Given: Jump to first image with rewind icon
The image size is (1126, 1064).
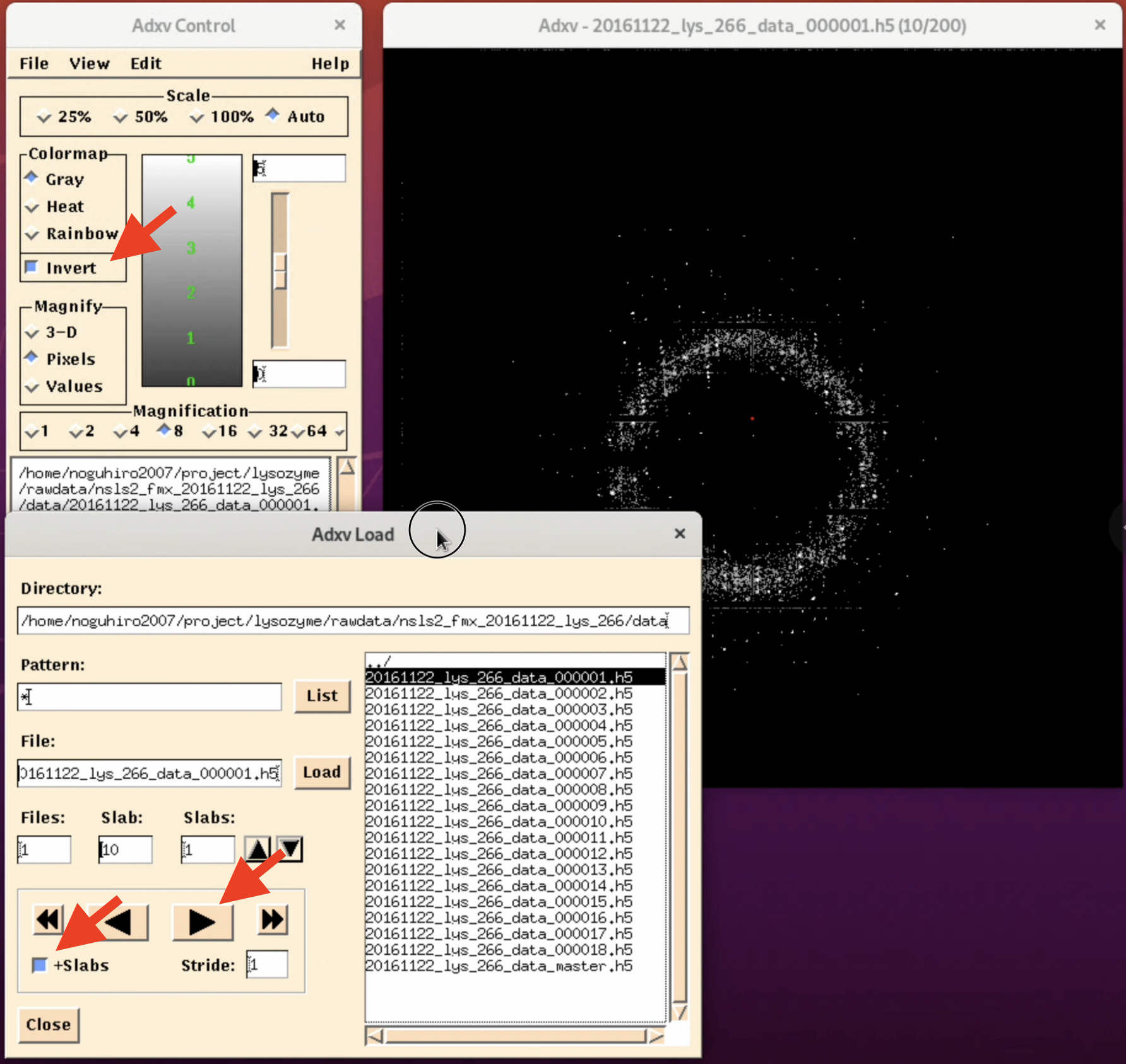Looking at the screenshot, I should tap(48, 921).
